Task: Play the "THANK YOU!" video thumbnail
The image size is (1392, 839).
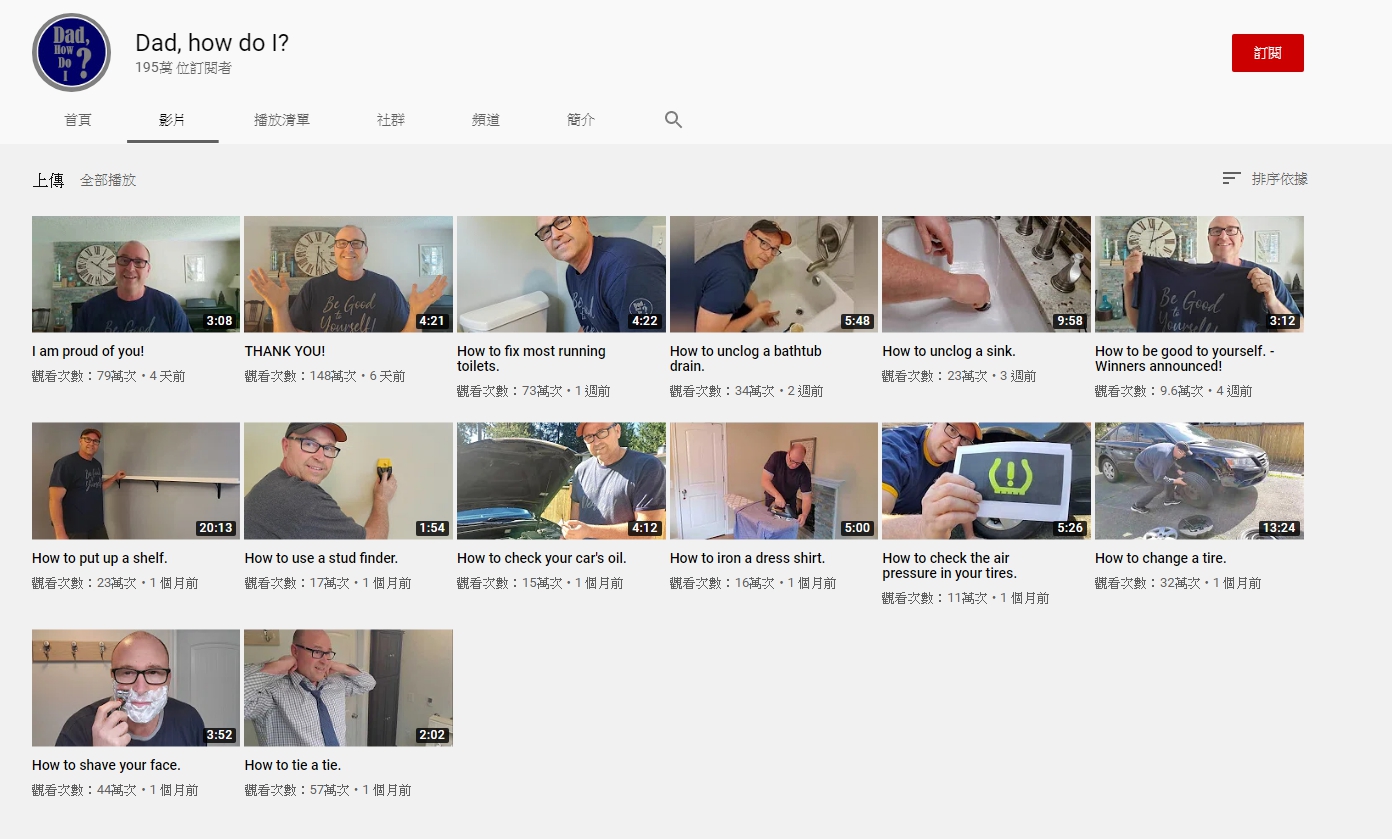Action: (348, 274)
